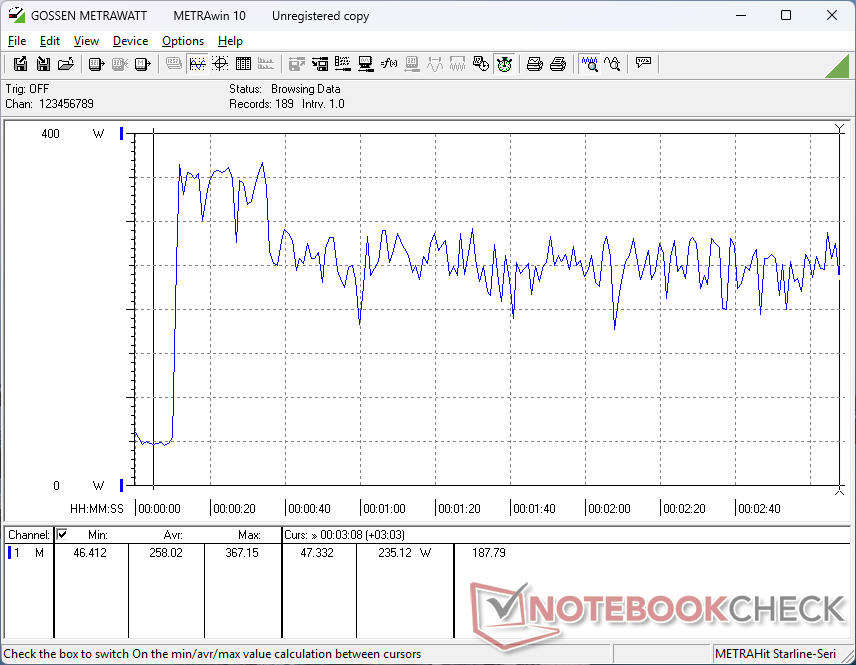856x665 pixels.
Task: Open the Help menu
Action: pos(230,41)
